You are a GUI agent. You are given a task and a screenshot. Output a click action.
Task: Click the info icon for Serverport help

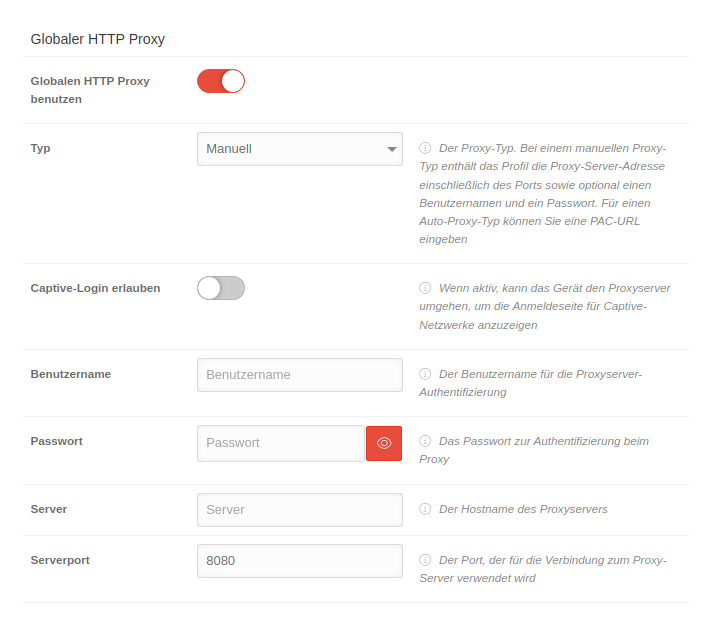pos(425,560)
